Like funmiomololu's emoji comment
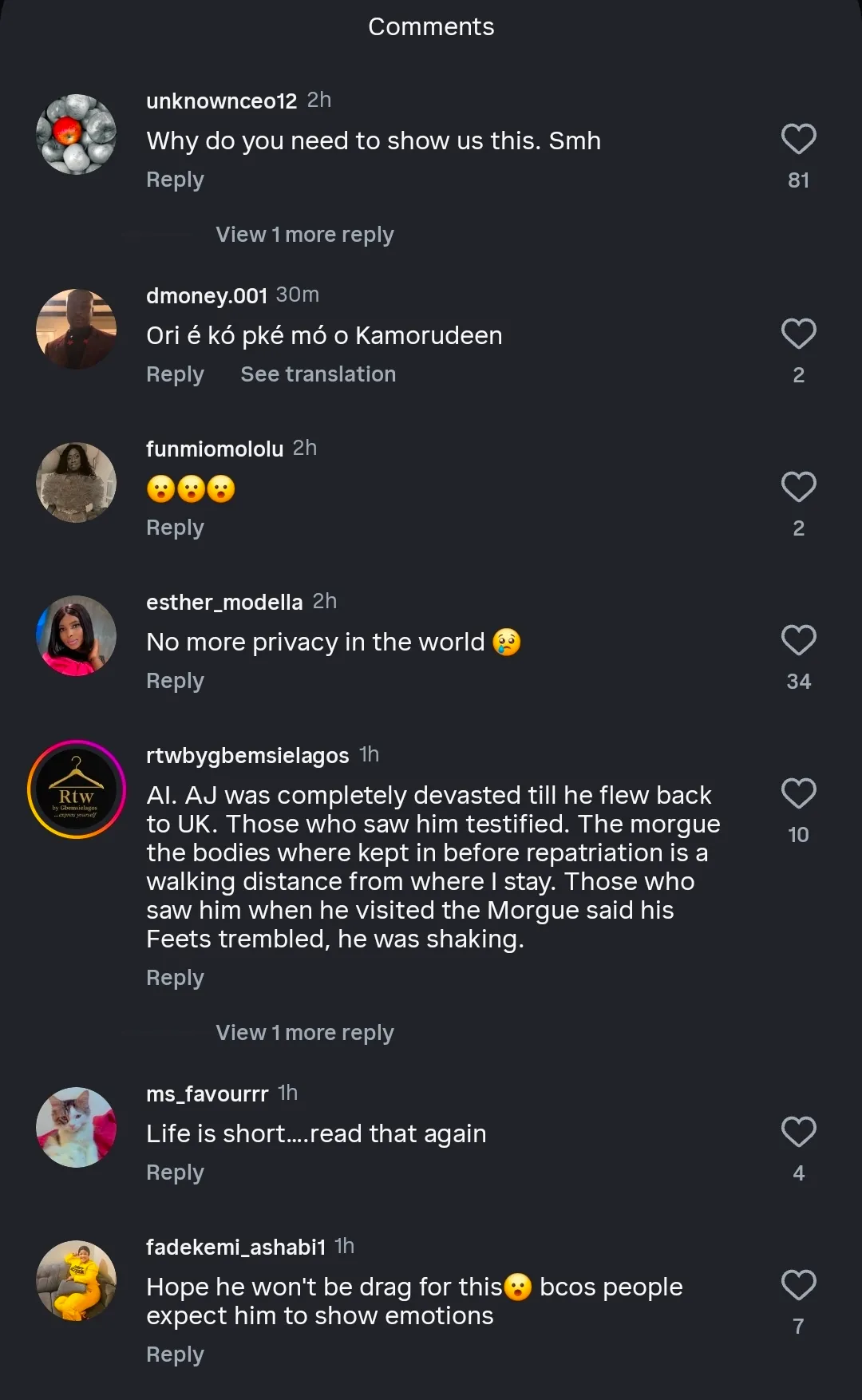The height and width of the screenshot is (1400, 862). pyautogui.click(x=798, y=488)
